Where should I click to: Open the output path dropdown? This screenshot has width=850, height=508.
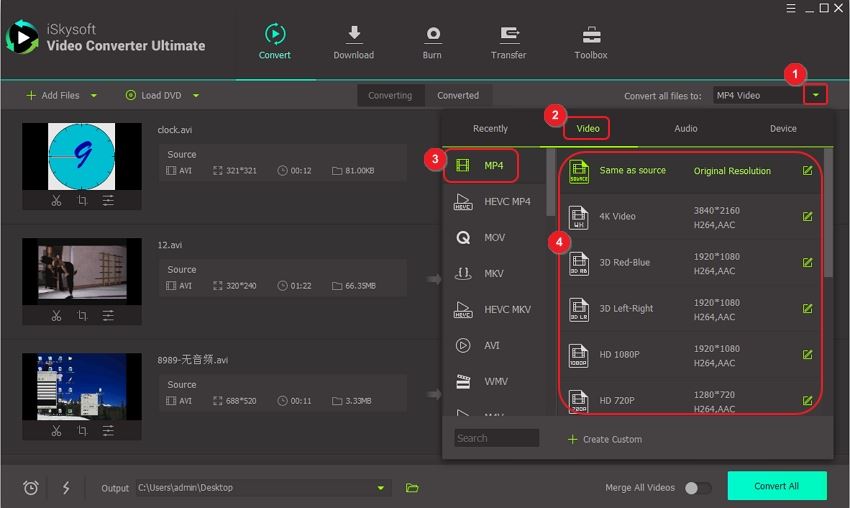(380, 488)
